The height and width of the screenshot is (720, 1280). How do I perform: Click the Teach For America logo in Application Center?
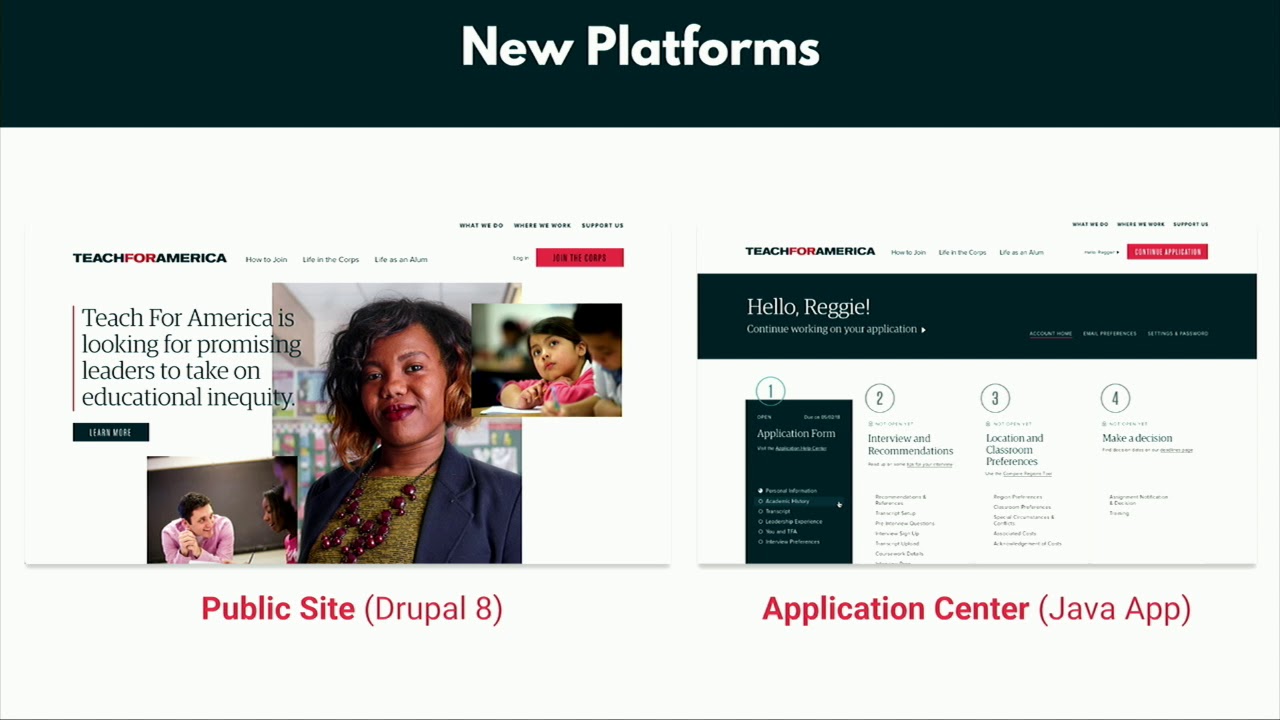[x=810, y=251]
